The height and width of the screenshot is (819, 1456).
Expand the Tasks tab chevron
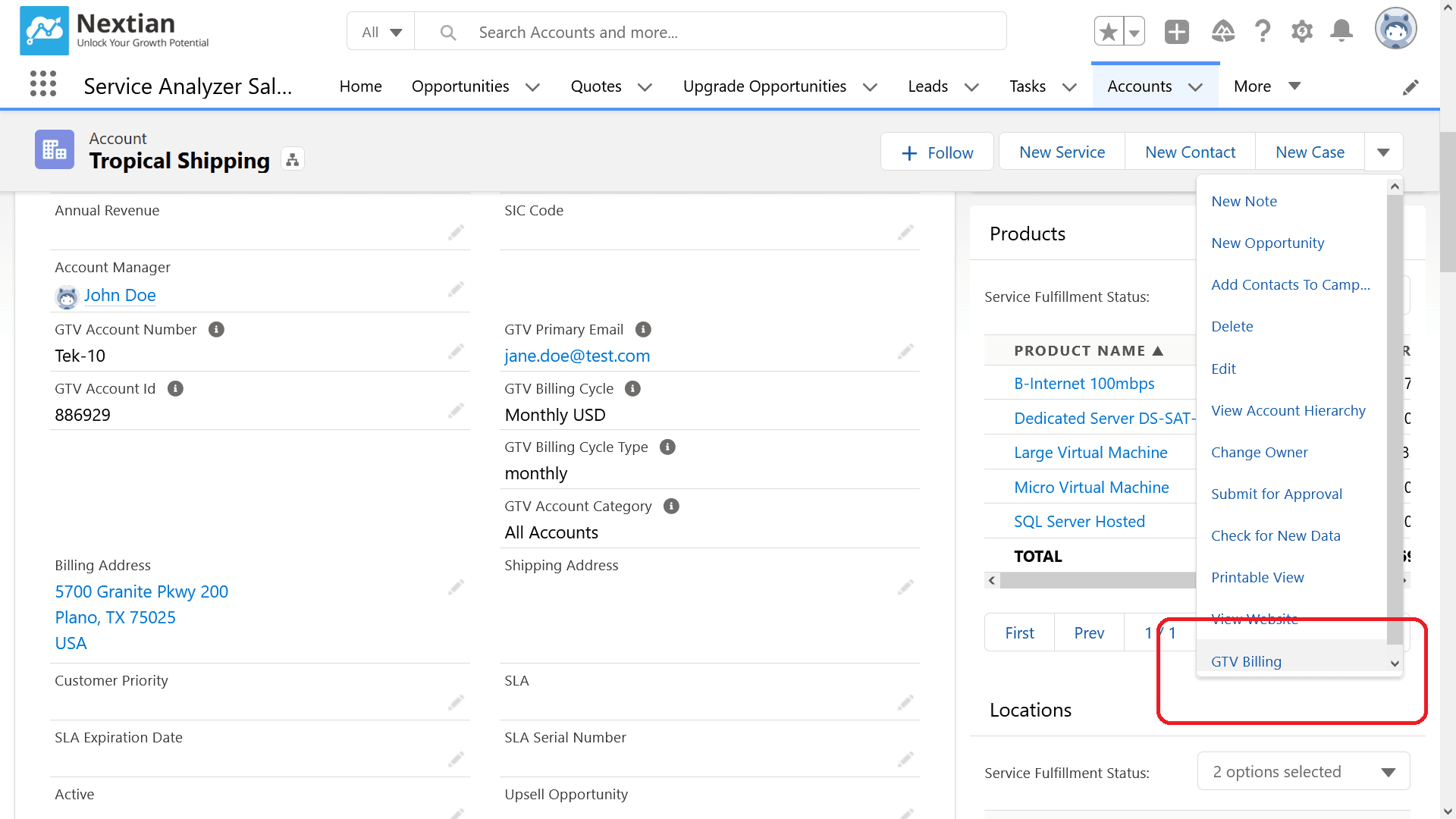[1070, 87]
